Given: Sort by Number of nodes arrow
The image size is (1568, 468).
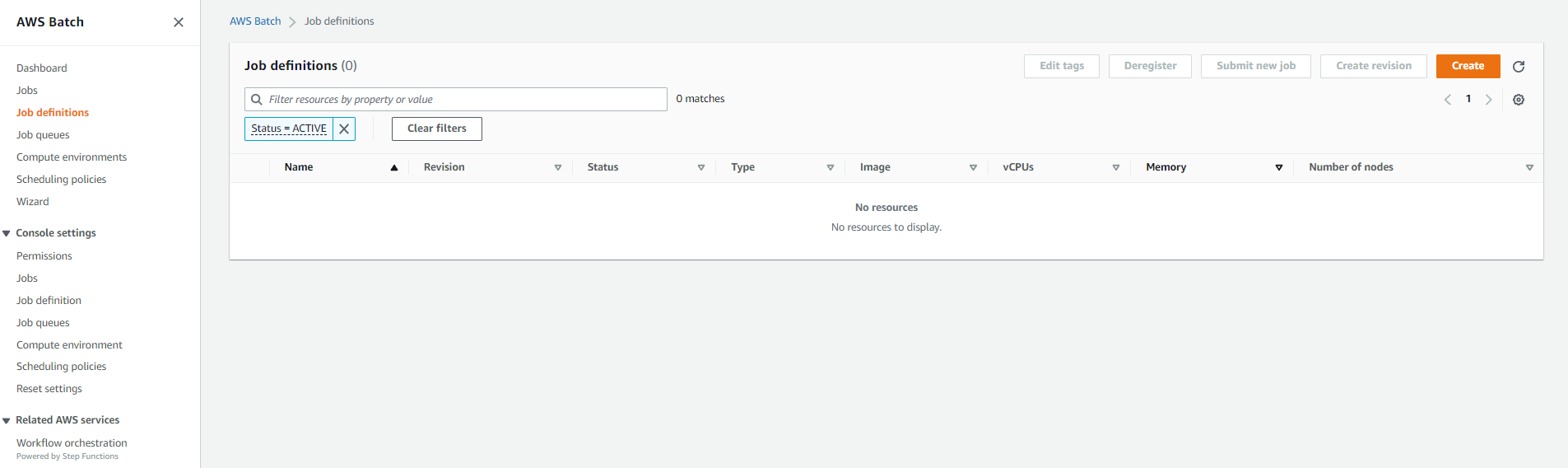Looking at the screenshot, I should coord(1529,167).
